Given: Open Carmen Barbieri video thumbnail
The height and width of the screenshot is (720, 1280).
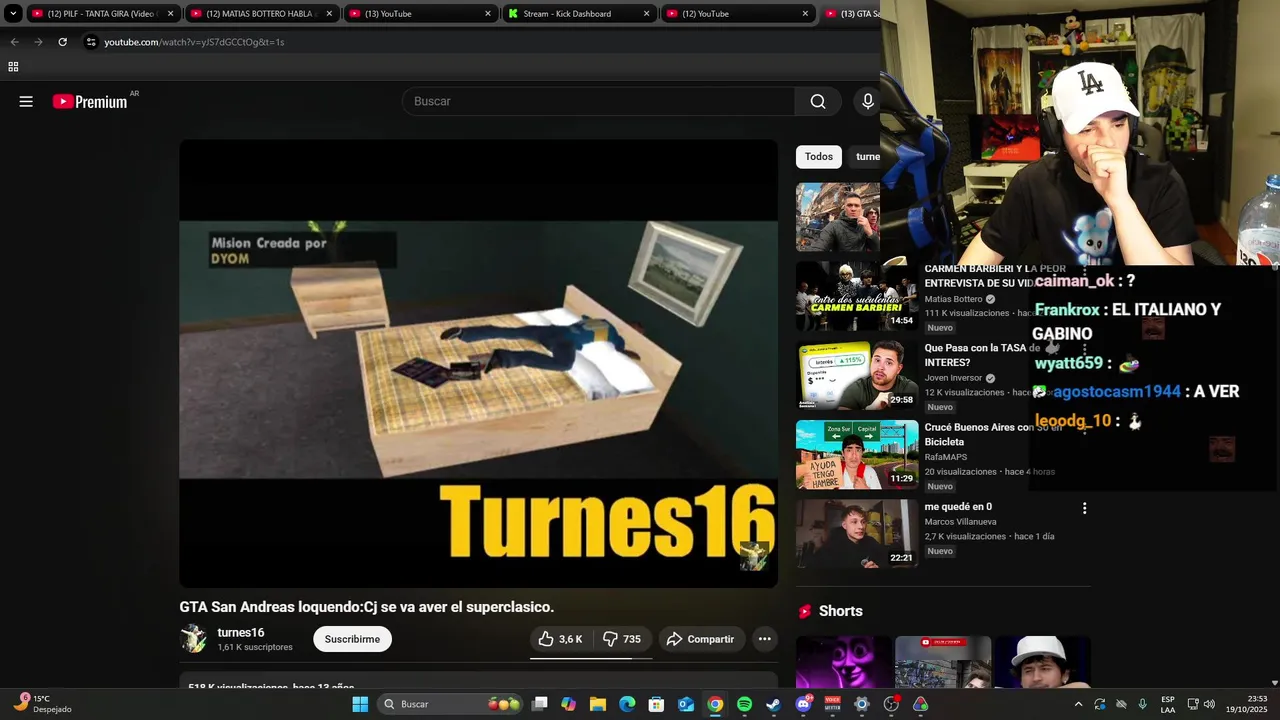Looking at the screenshot, I should tap(857, 296).
